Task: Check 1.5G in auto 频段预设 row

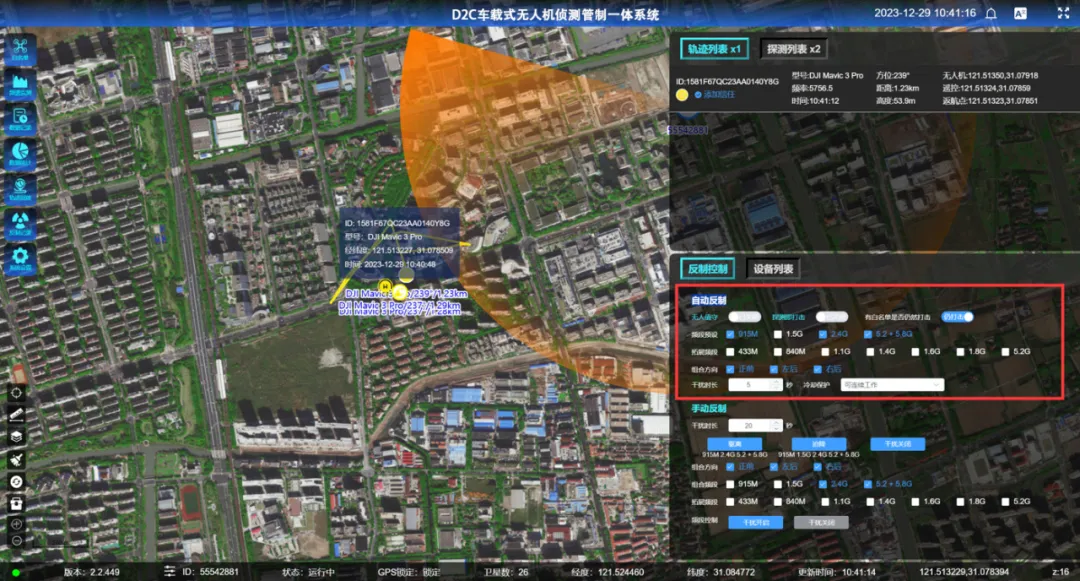Action: point(778,335)
